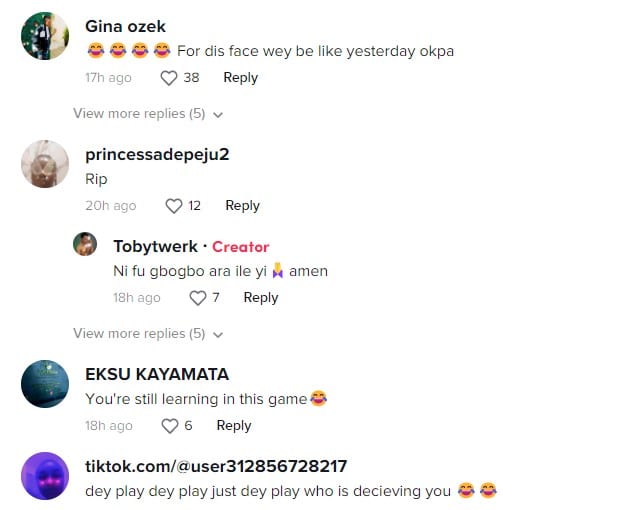Reply to Gina ozek's comment

tap(240, 78)
